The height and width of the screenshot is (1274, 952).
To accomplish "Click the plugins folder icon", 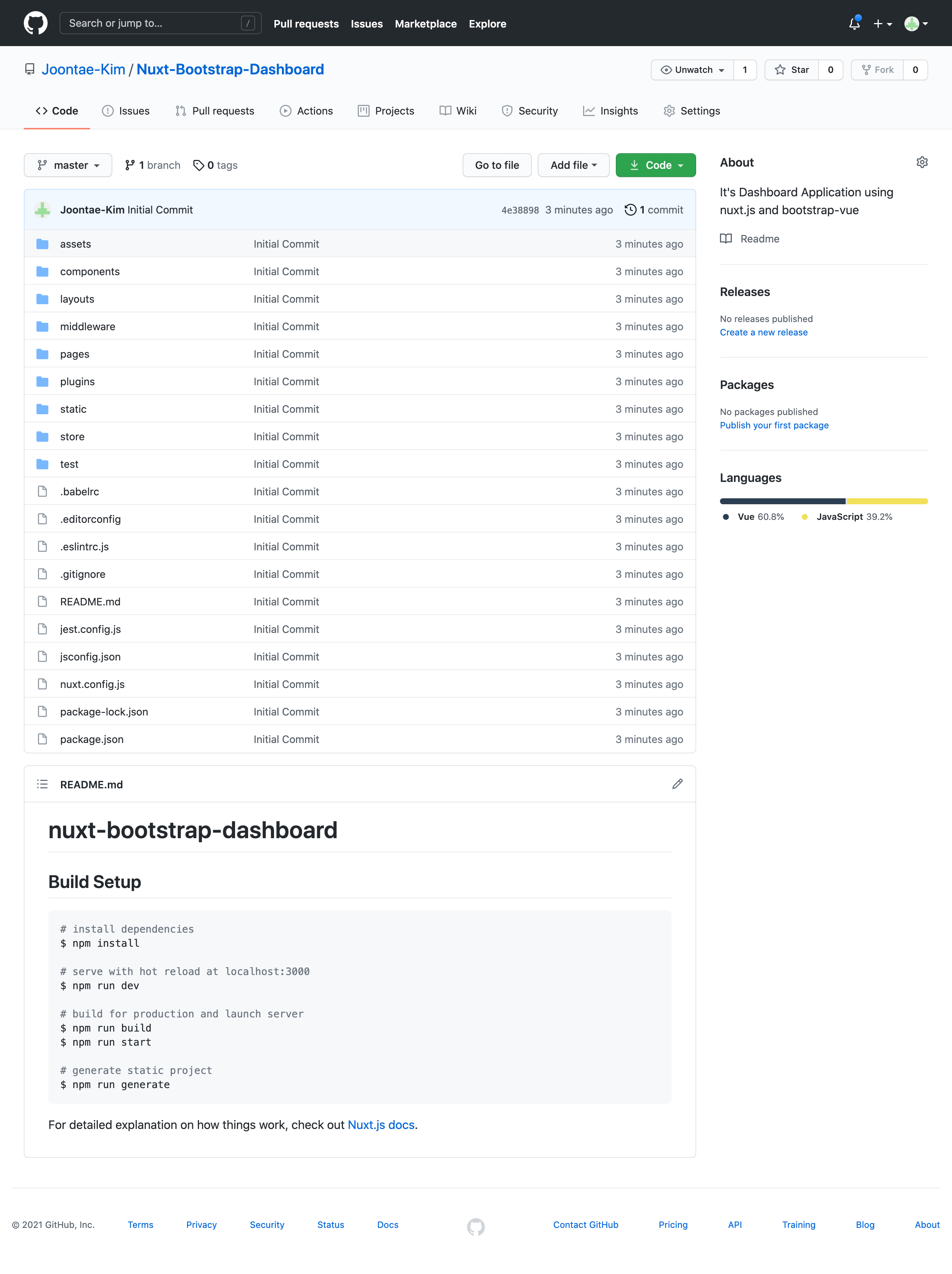I will [42, 381].
